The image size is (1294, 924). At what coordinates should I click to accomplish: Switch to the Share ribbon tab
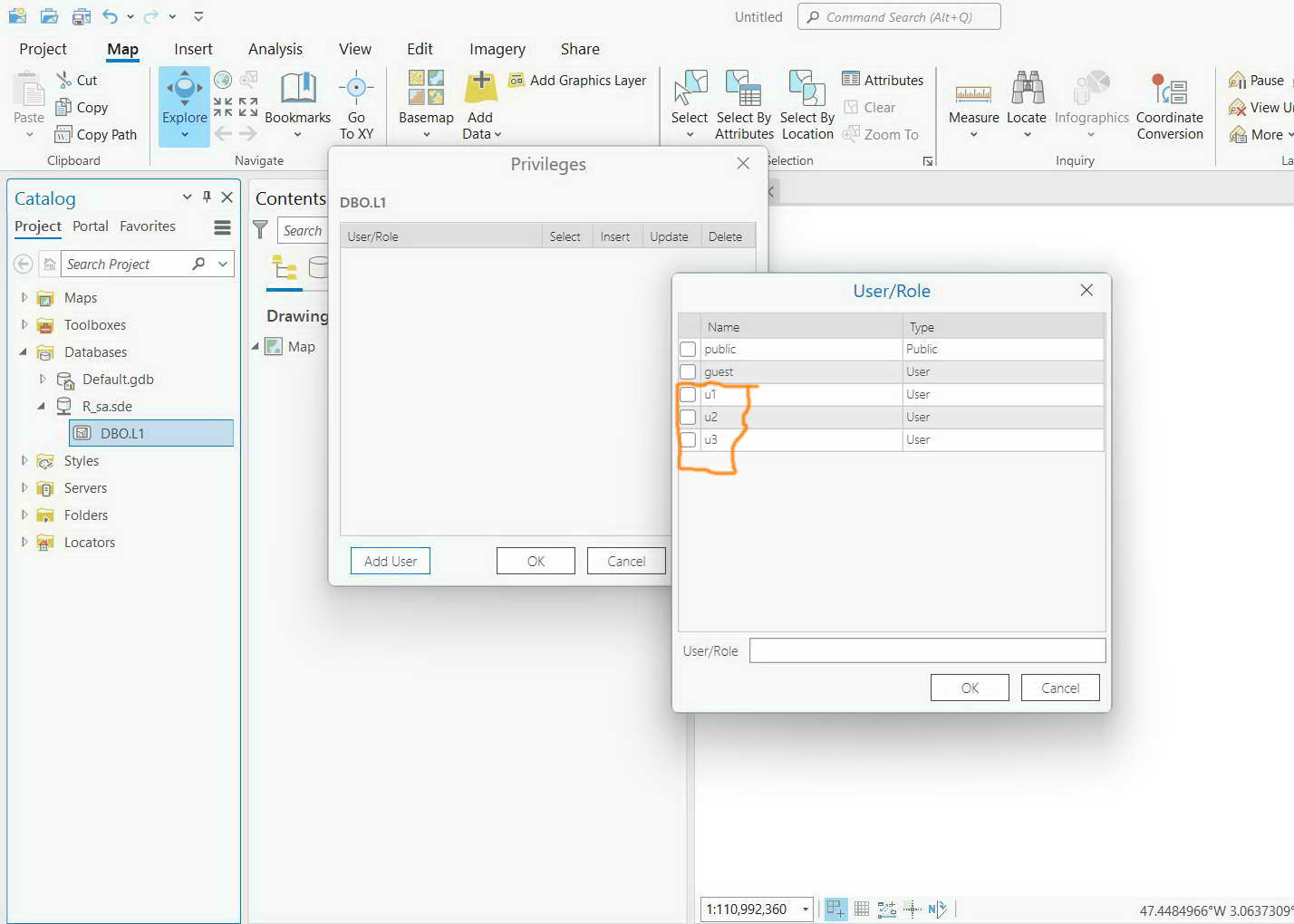(580, 49)
